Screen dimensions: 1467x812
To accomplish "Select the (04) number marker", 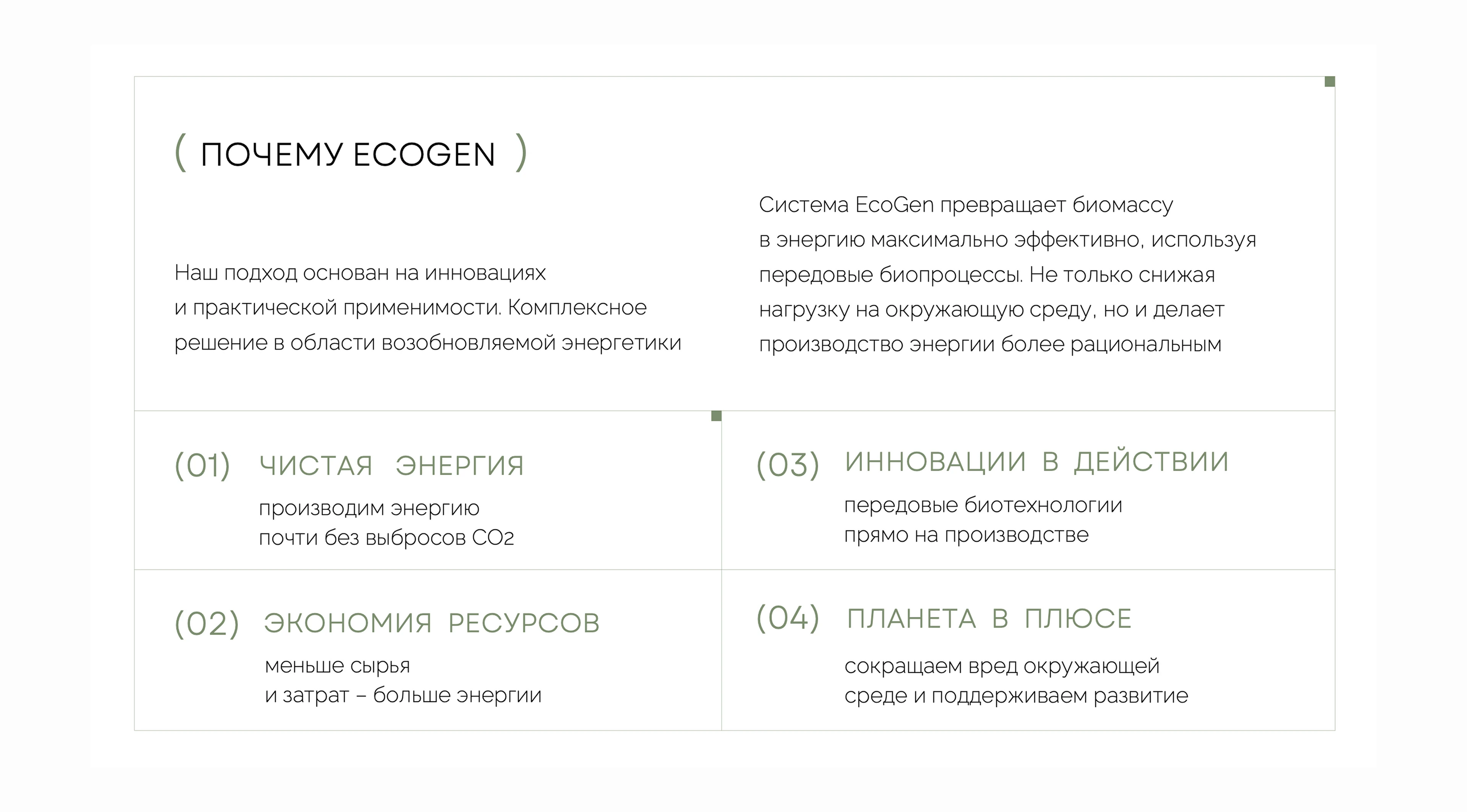I will 788,618.
